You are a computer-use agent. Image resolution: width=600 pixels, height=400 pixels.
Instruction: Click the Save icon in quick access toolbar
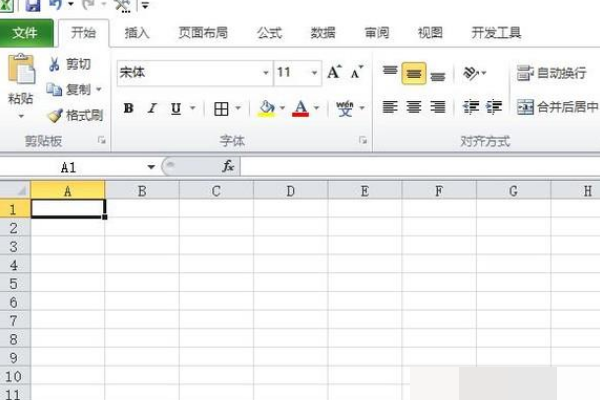point(33,5)
